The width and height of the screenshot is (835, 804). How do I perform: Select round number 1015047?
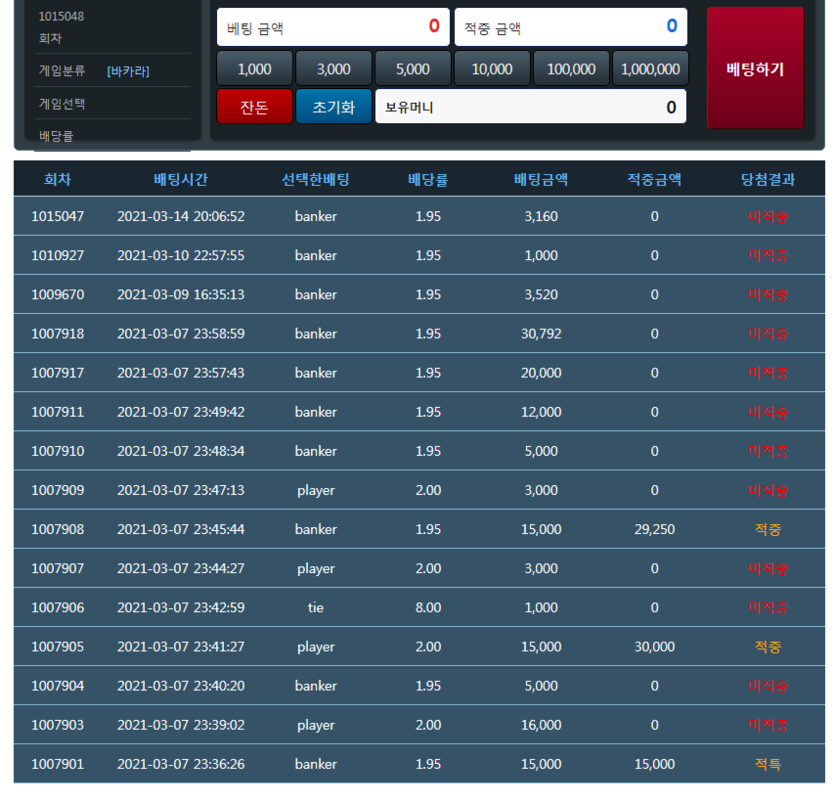[58, 216]
